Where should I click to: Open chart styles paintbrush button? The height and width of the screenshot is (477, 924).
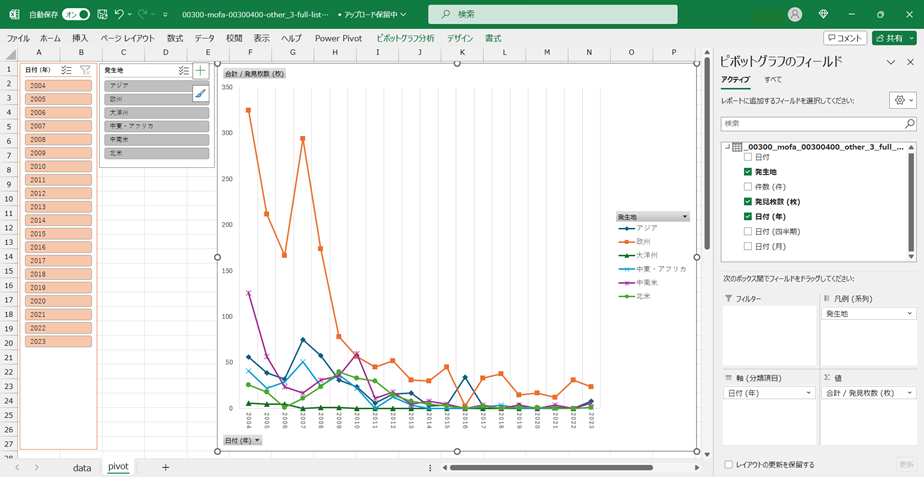pos(201,94)
